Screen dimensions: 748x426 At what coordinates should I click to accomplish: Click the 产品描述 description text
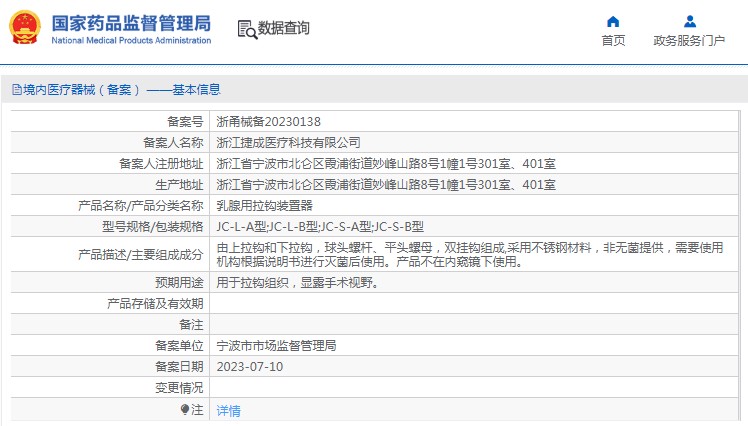pyautogui.click(x=470, y=254)
